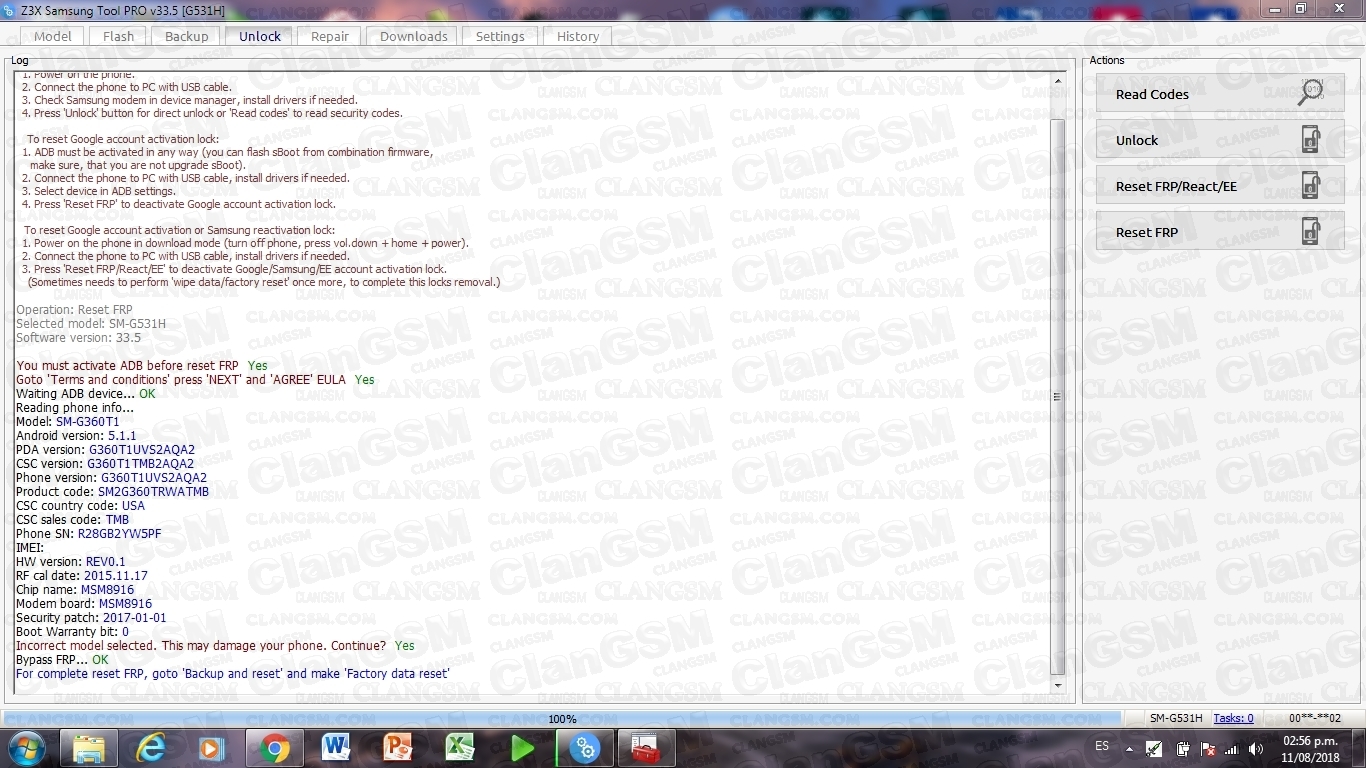The height and width of the screenshot is (768, 1366).
Task: Open Windows Media Player from the taskbar
Action: (210, 748)
